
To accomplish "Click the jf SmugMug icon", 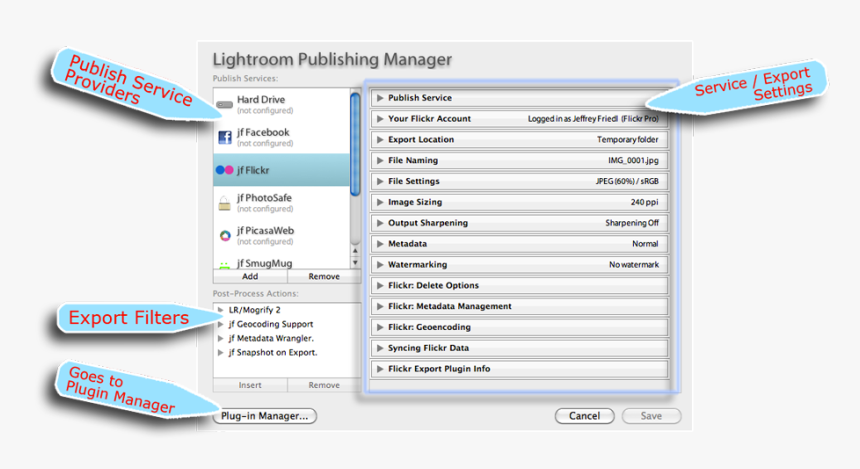I will click(224, 265).
